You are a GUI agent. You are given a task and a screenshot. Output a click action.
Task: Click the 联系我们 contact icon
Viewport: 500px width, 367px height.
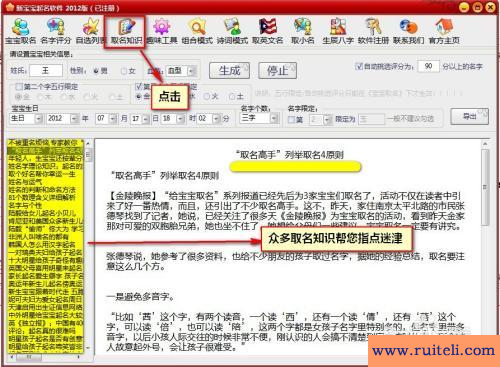[408, 31]
